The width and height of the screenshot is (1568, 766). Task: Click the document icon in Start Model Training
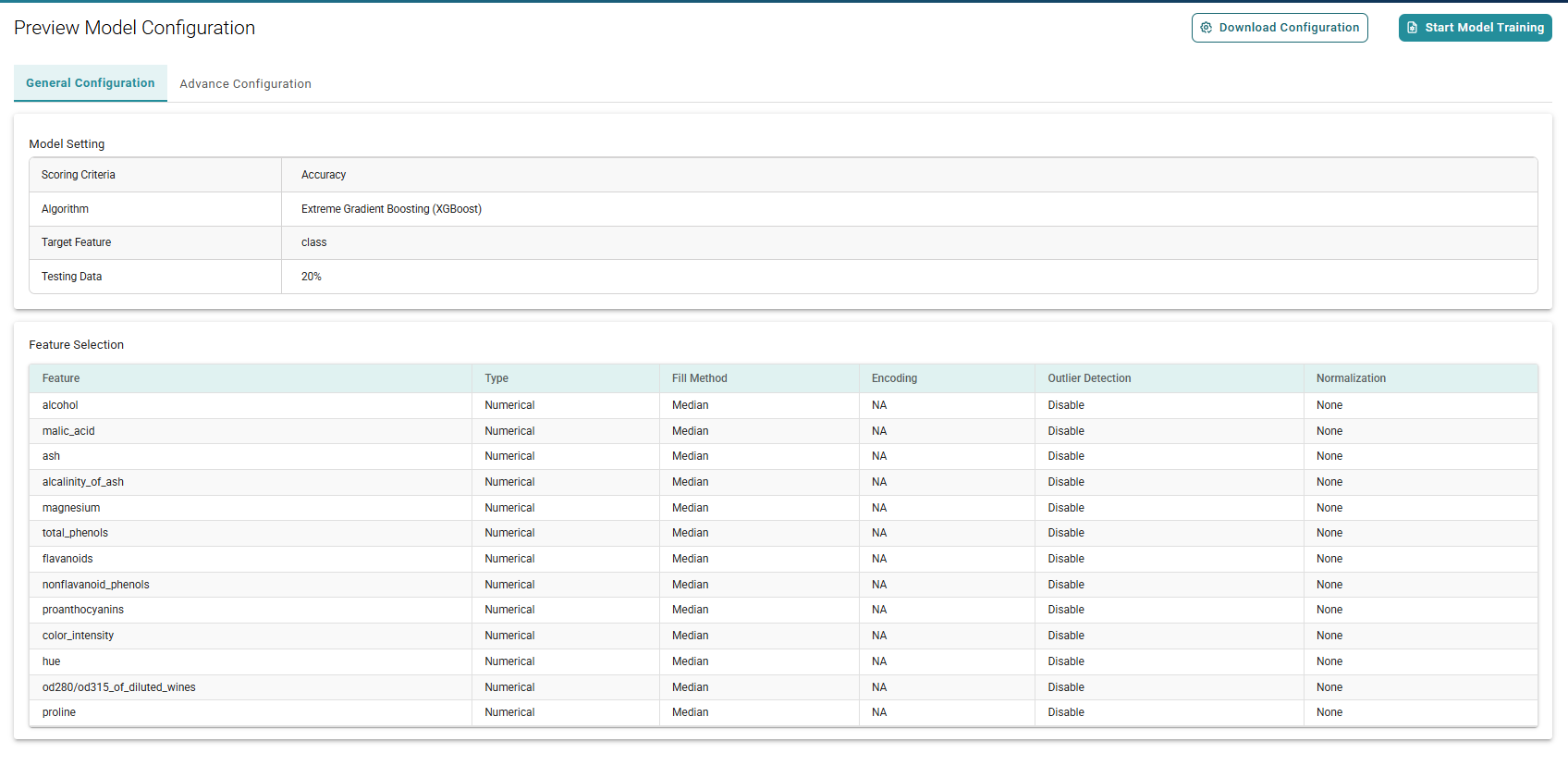click(1412, 28)
